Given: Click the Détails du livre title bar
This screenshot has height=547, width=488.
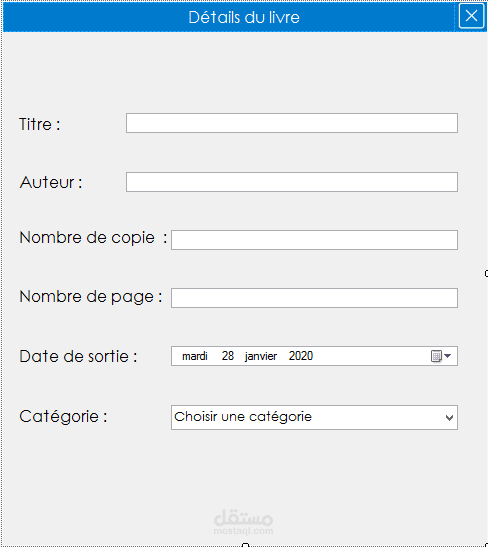Looking at the screenshot, I should (228, 17).
